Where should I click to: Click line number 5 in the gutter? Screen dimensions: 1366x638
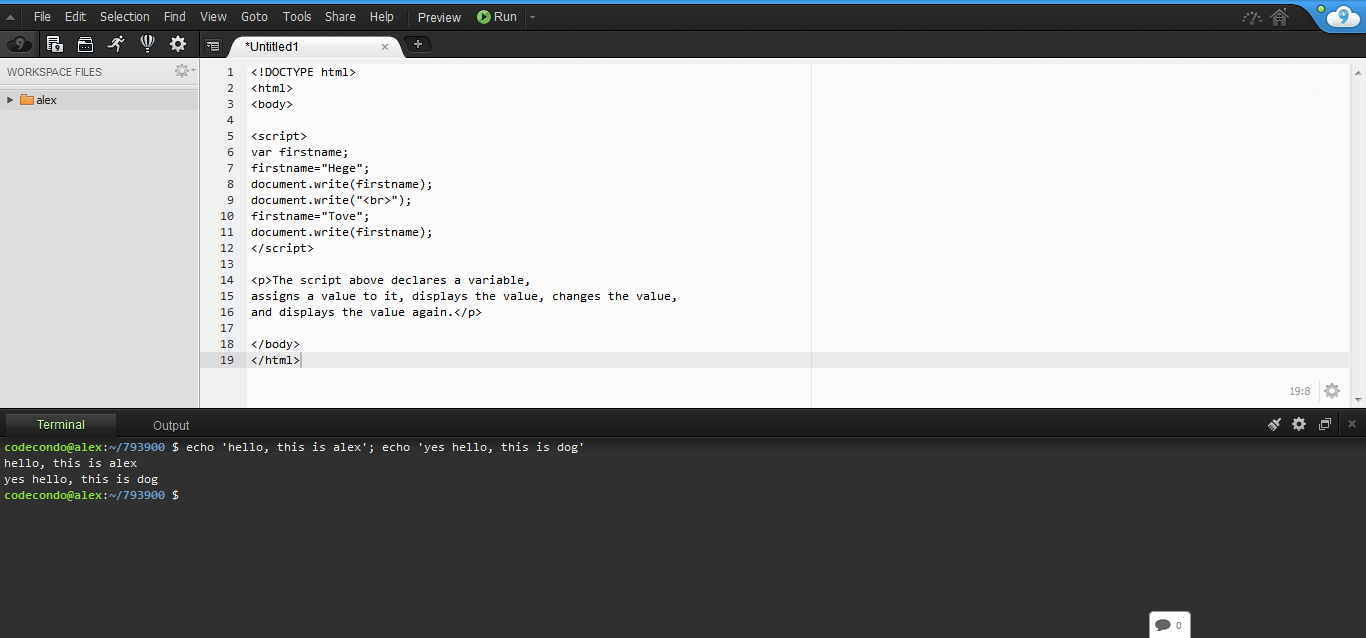point(230,136)
